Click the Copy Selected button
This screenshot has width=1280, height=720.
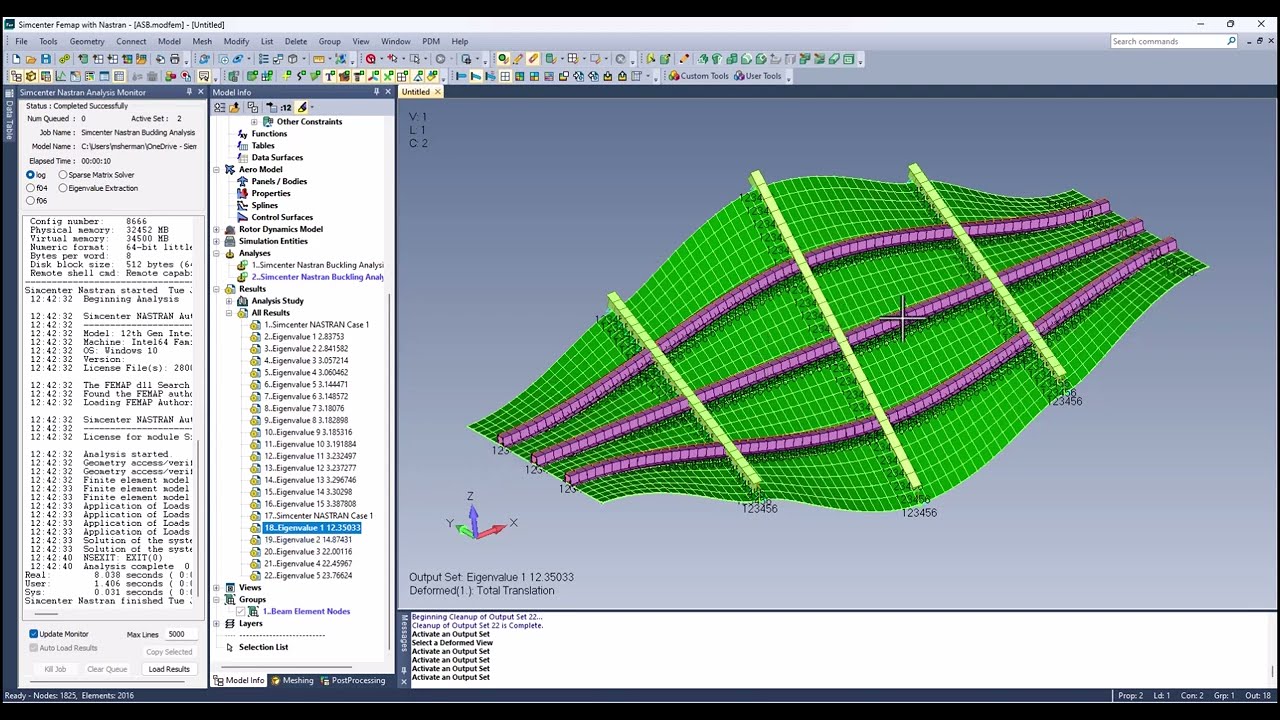[169, 652]
